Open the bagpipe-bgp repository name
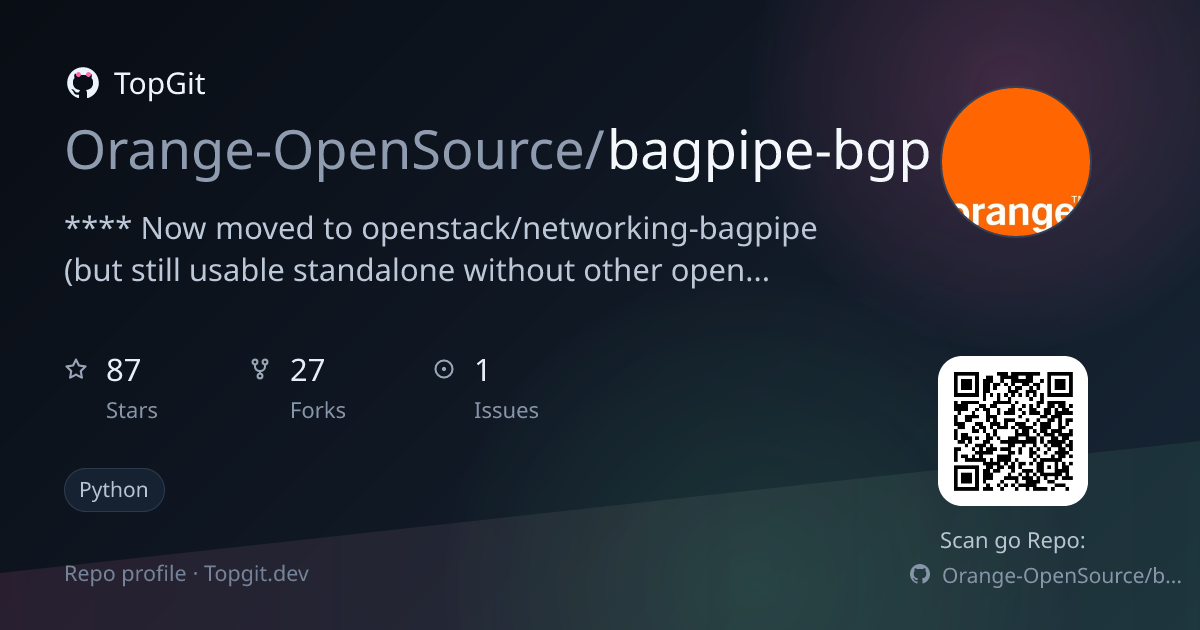The height and width of the screenshot is (630, 1200). (769, 150)
